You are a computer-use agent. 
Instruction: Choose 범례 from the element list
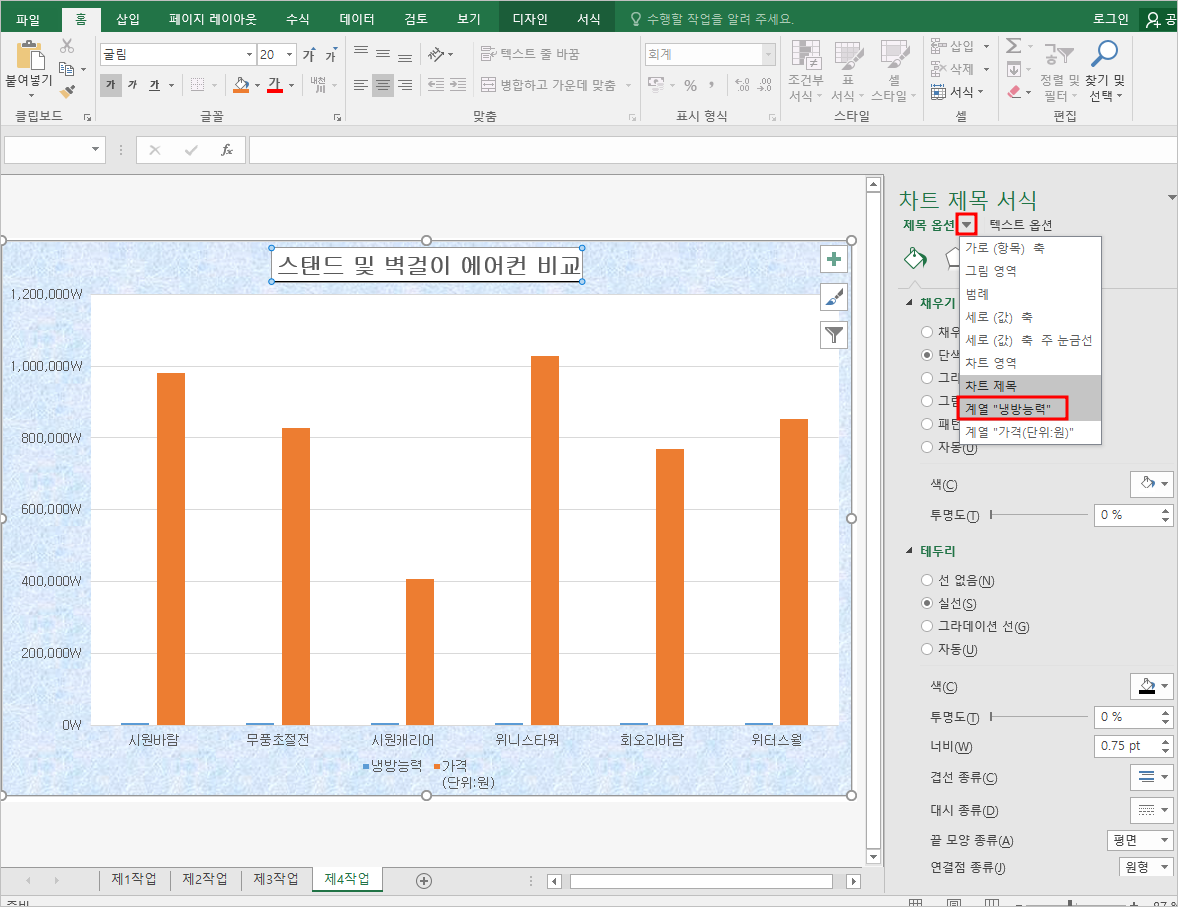pyautogui.click(x=1030, y=294)
